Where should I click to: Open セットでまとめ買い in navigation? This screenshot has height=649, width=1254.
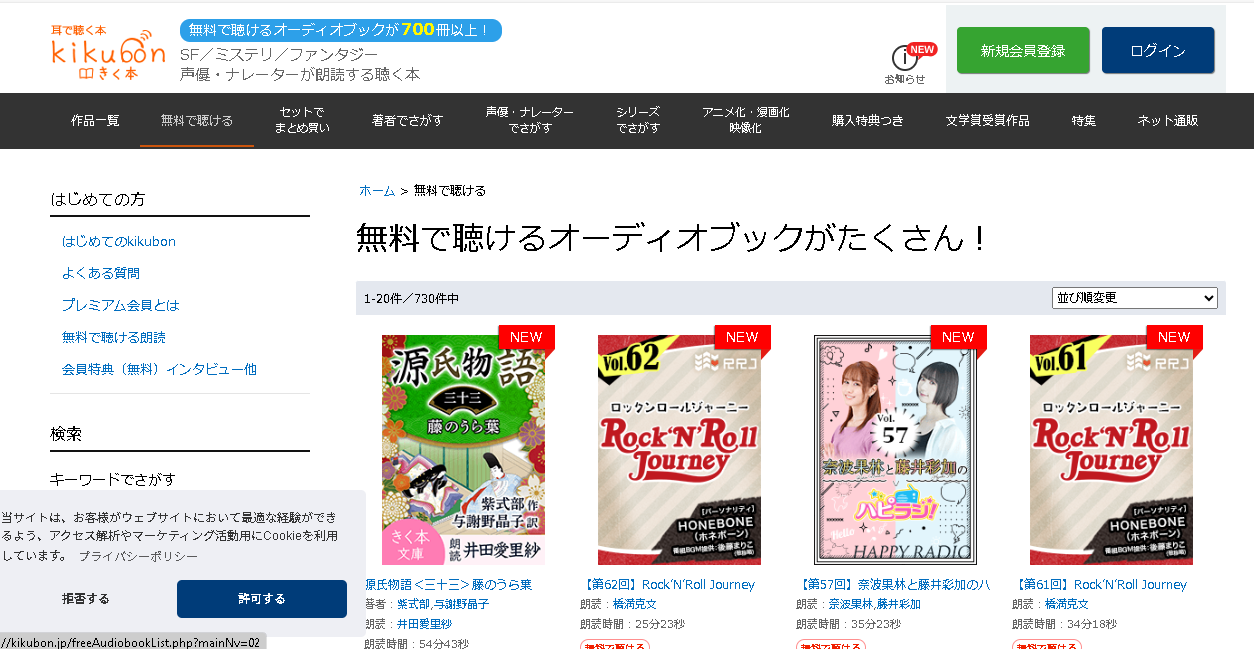pyautogui.click(x=302, y=121)
